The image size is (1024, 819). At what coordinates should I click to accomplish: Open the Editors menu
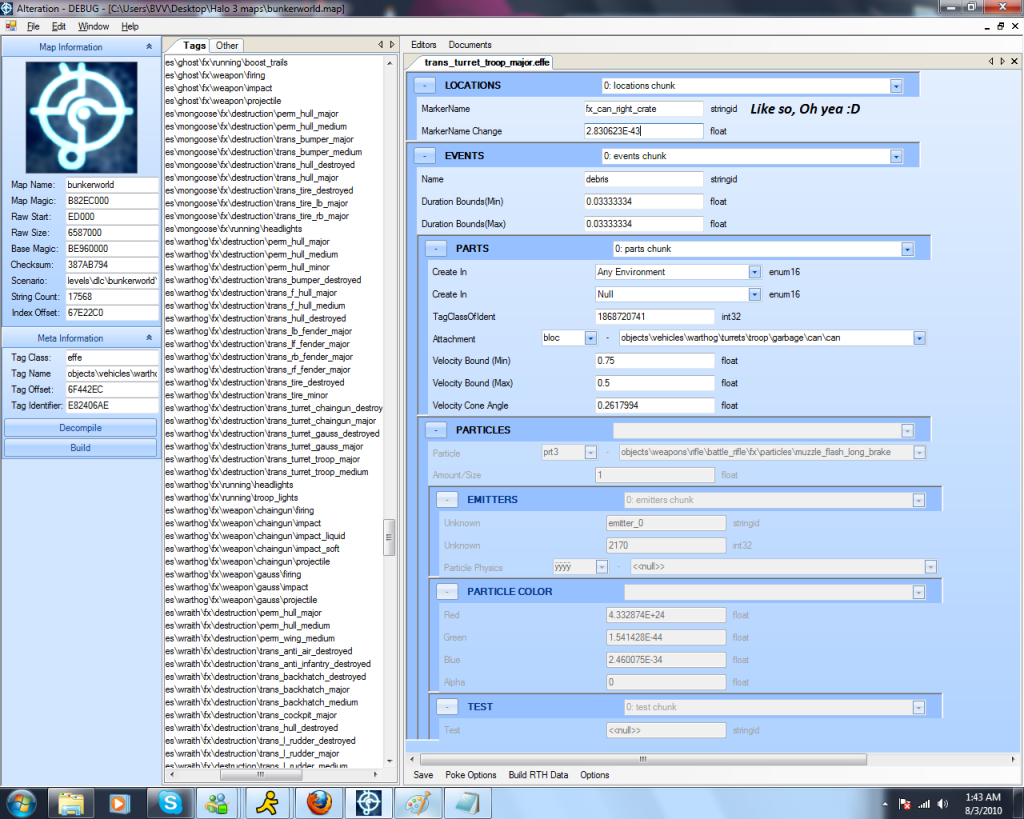pos(423,44)
